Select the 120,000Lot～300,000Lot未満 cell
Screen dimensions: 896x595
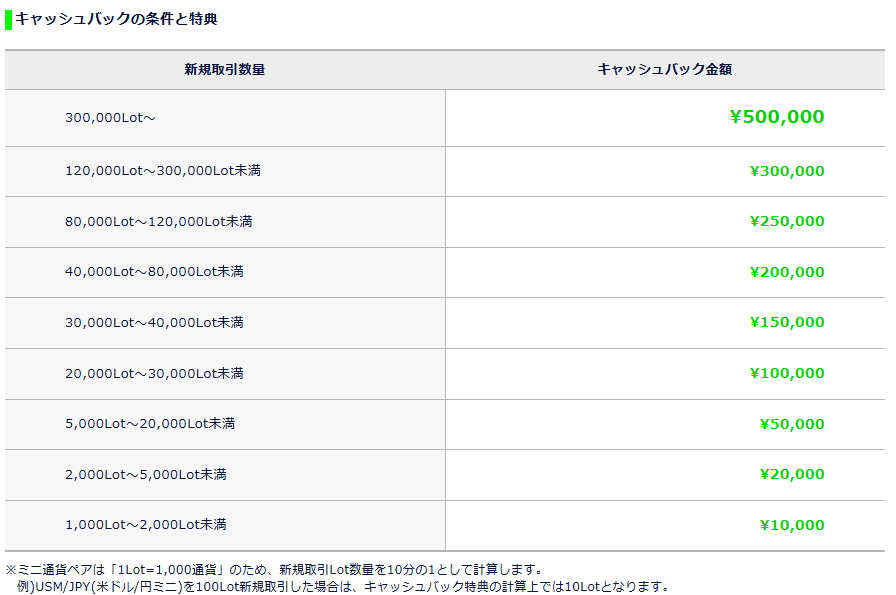163,171
